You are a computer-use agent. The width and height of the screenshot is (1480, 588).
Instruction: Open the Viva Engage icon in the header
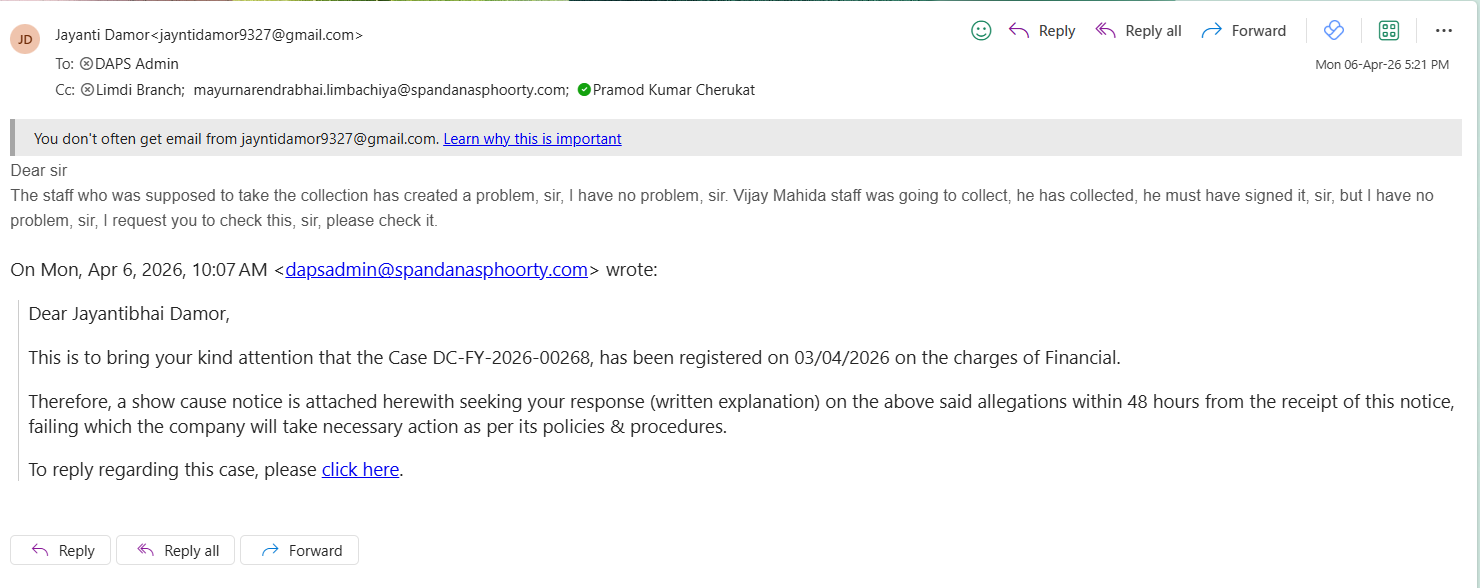click(x=1333, y=31)
